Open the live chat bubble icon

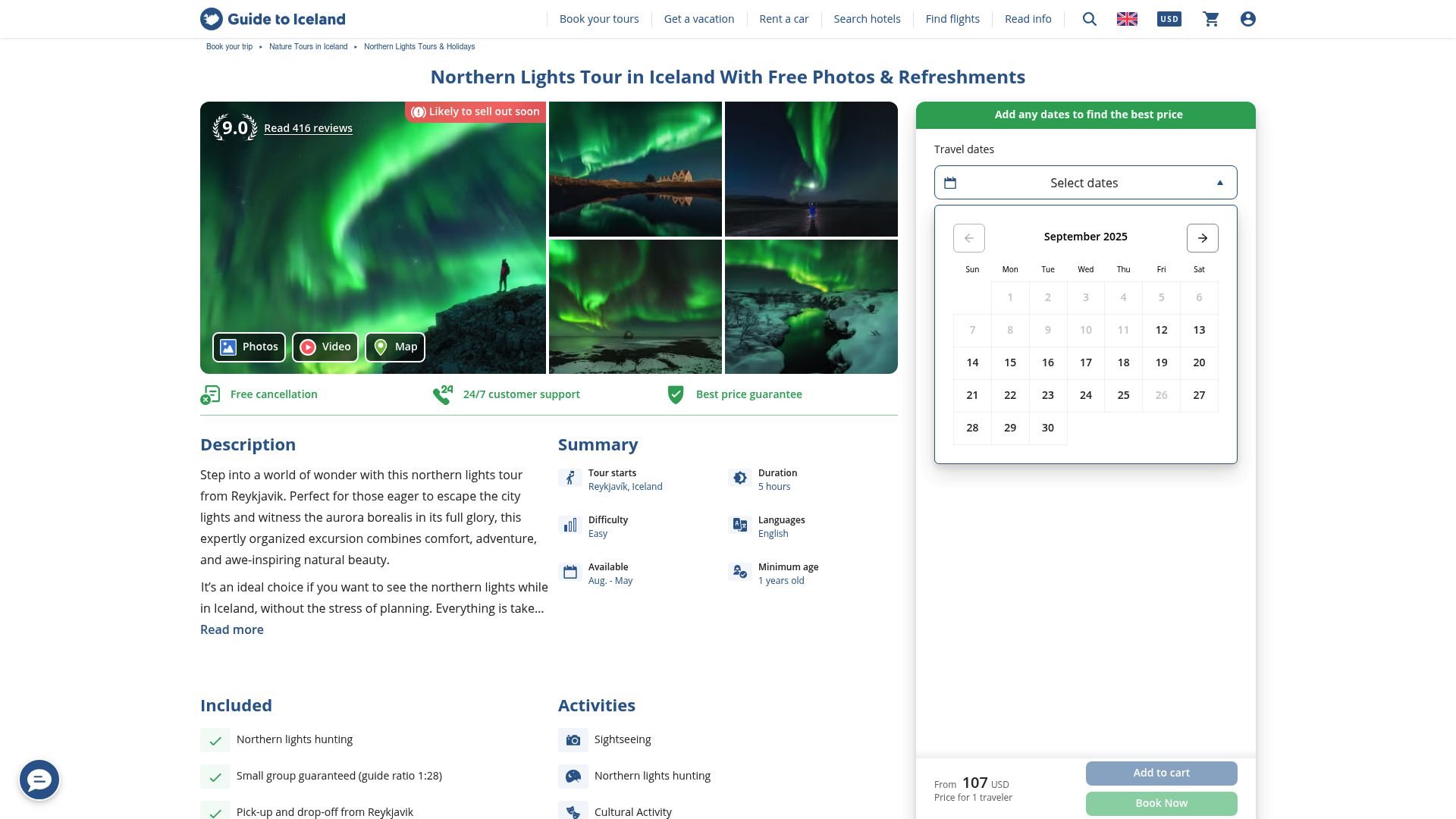point(39,780)
